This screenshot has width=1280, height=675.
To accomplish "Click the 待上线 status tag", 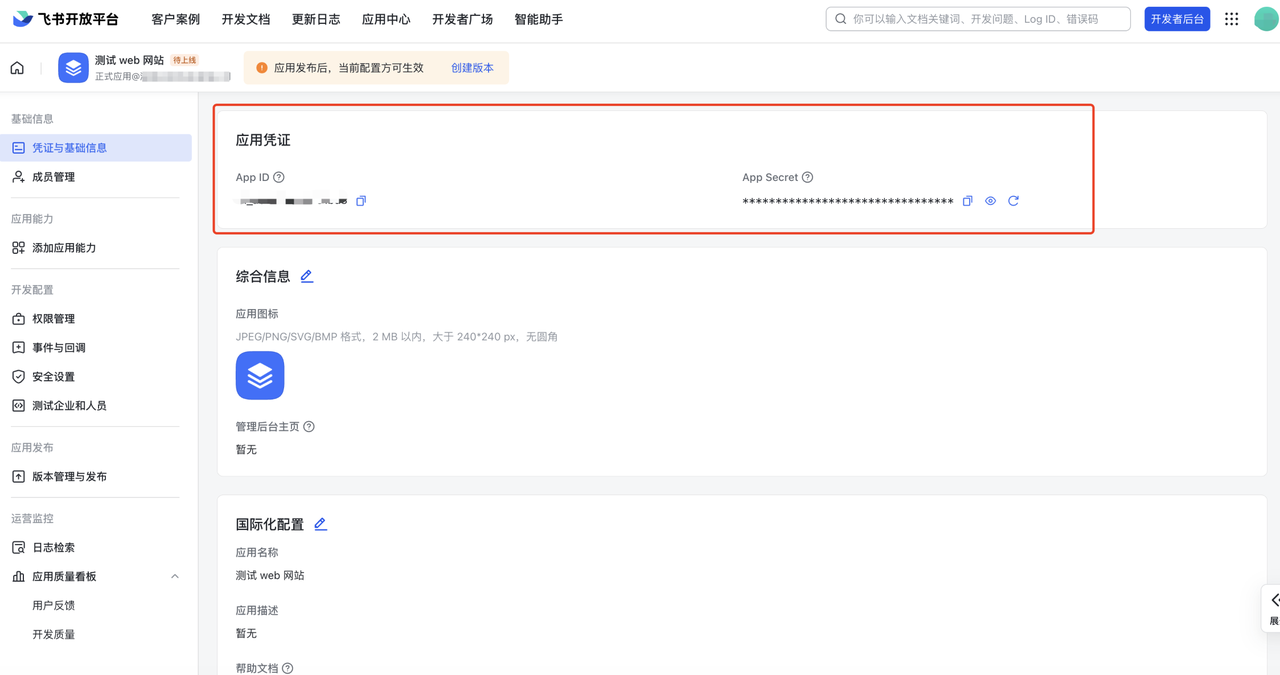I will pyautogui.click(x=185, y=60).
